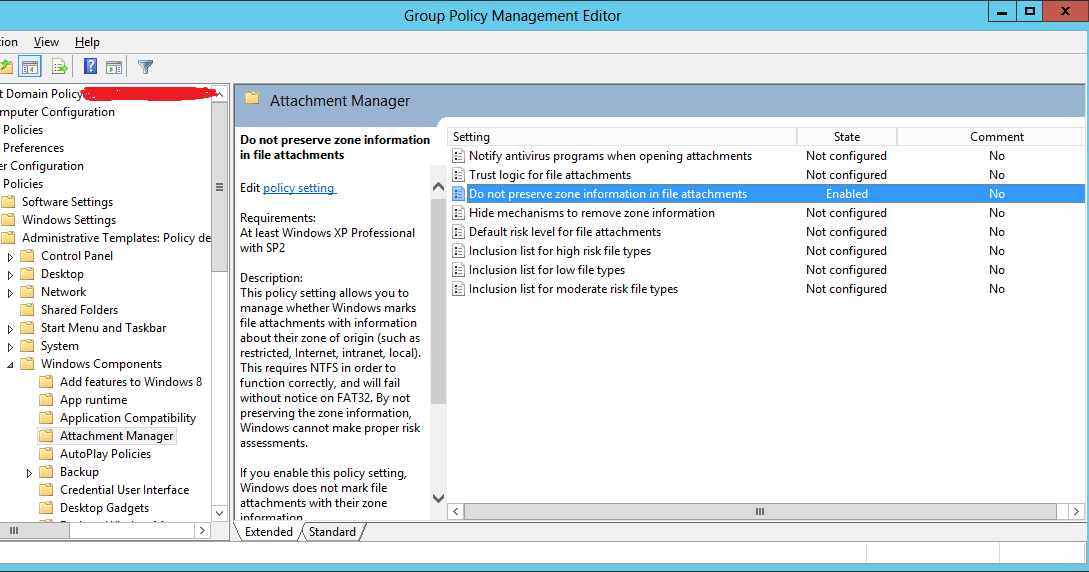Click the Enabled state cell
Image resolution: width=1089 pixels, height=572 pixels.
[x=847, y=194]
